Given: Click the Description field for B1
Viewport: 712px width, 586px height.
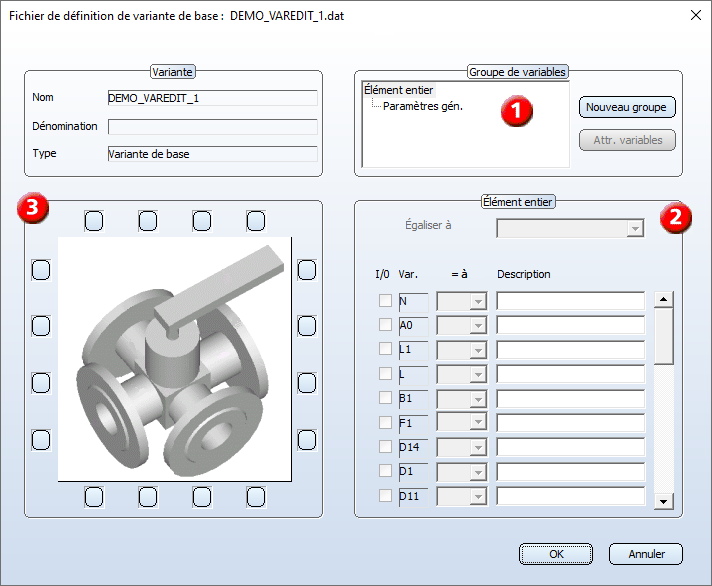Looking at the screenshot, I should click(x=570, y=399).
